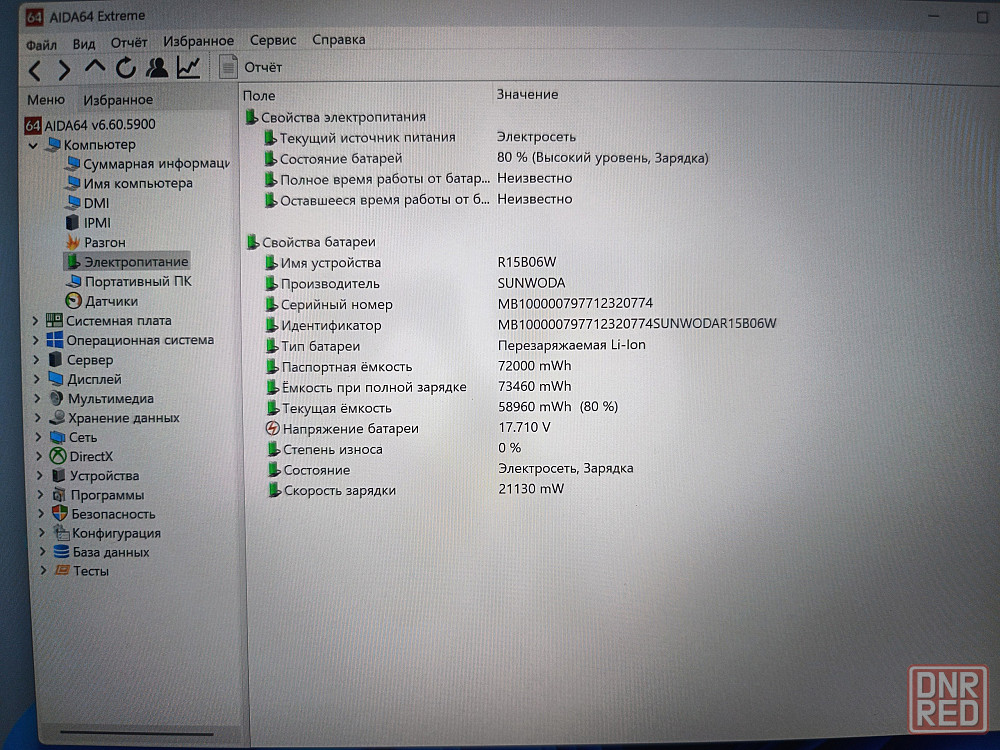Collapse the Компьютер tree node
Viewport: 1000px width, 750px height.
[33, 146]
